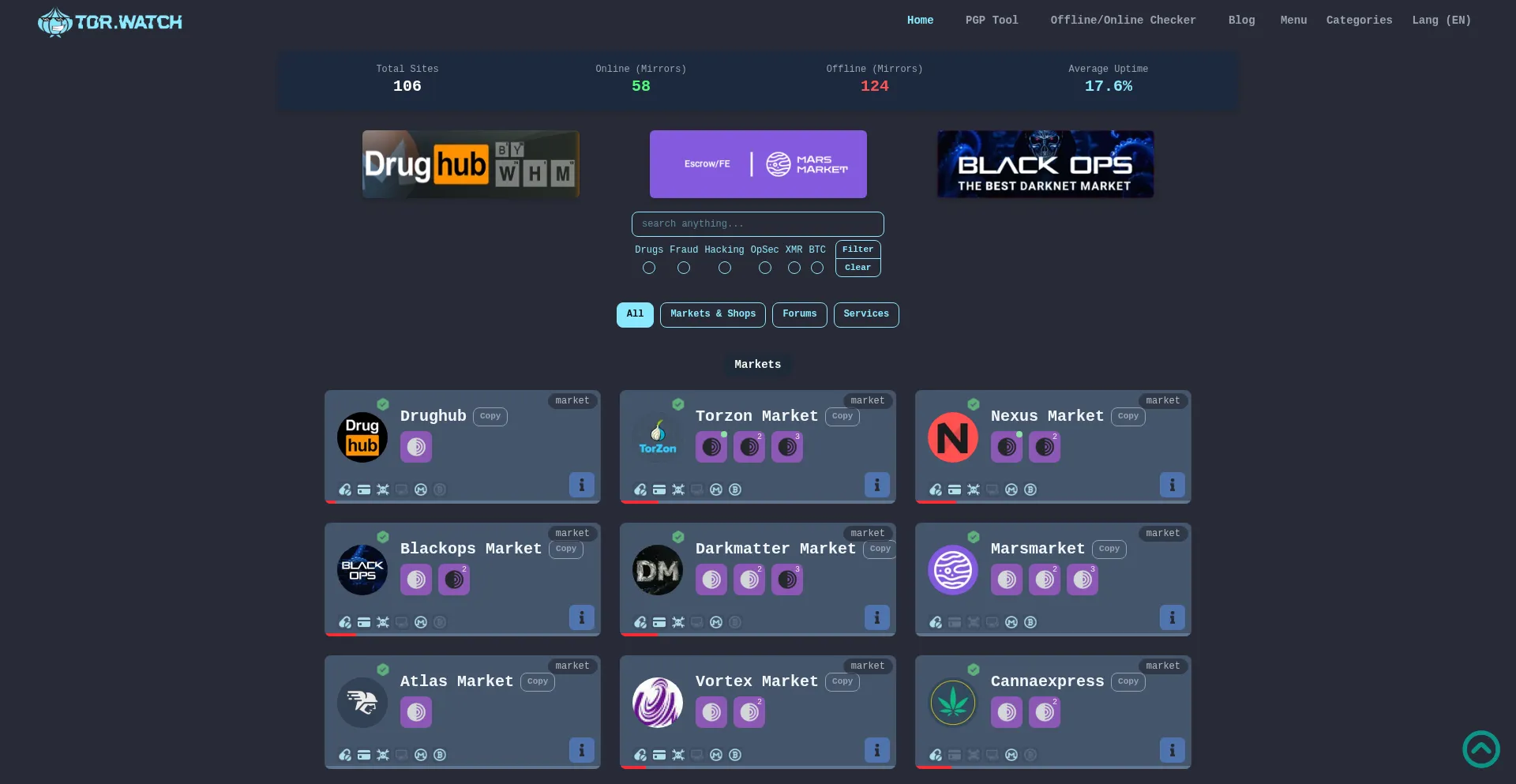1516x784 pixels.
Task: Select Marsmarket mirror number 2
Action: point(1045,580)
